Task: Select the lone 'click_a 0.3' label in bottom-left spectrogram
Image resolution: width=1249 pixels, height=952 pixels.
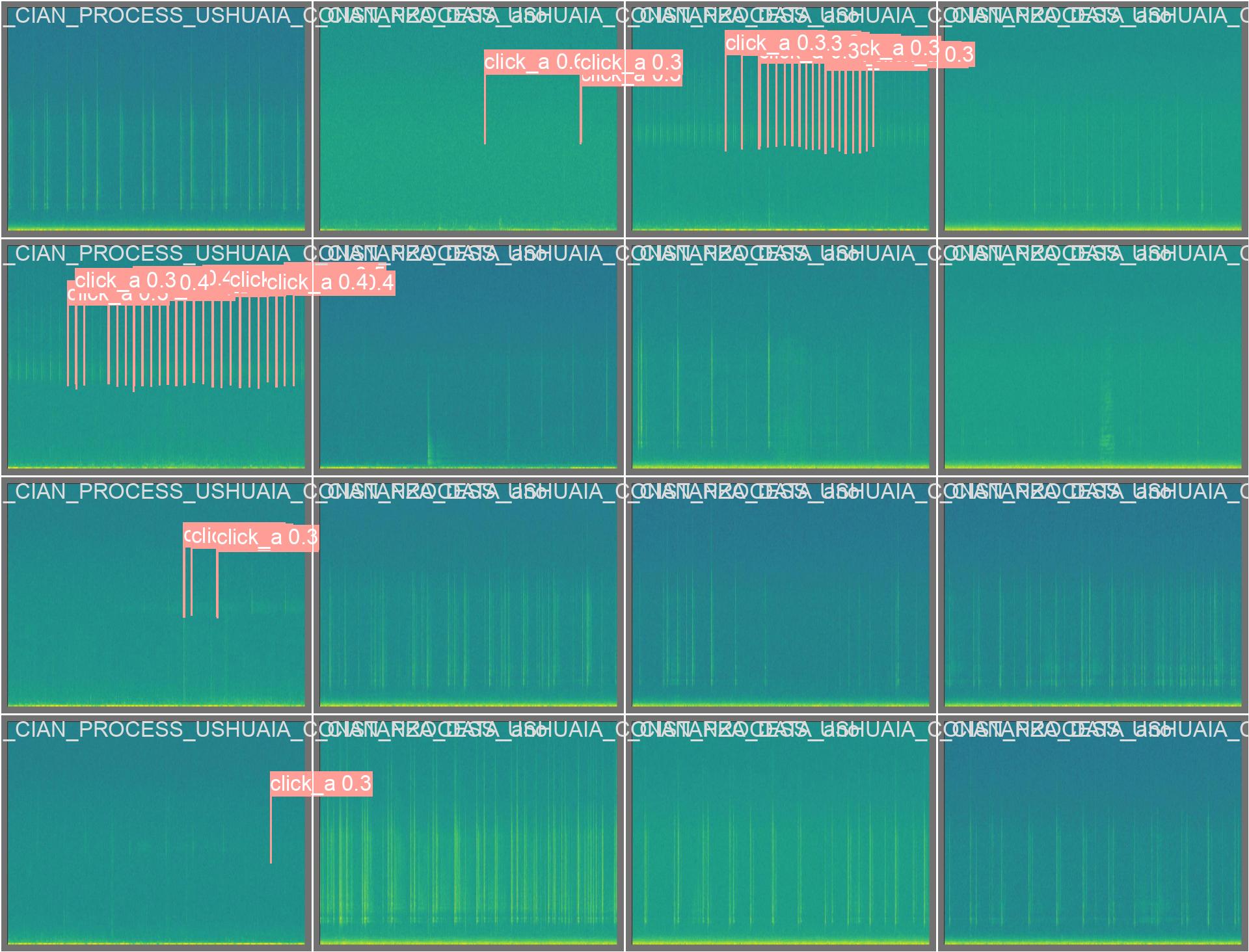Action: (x=321, y=784)
